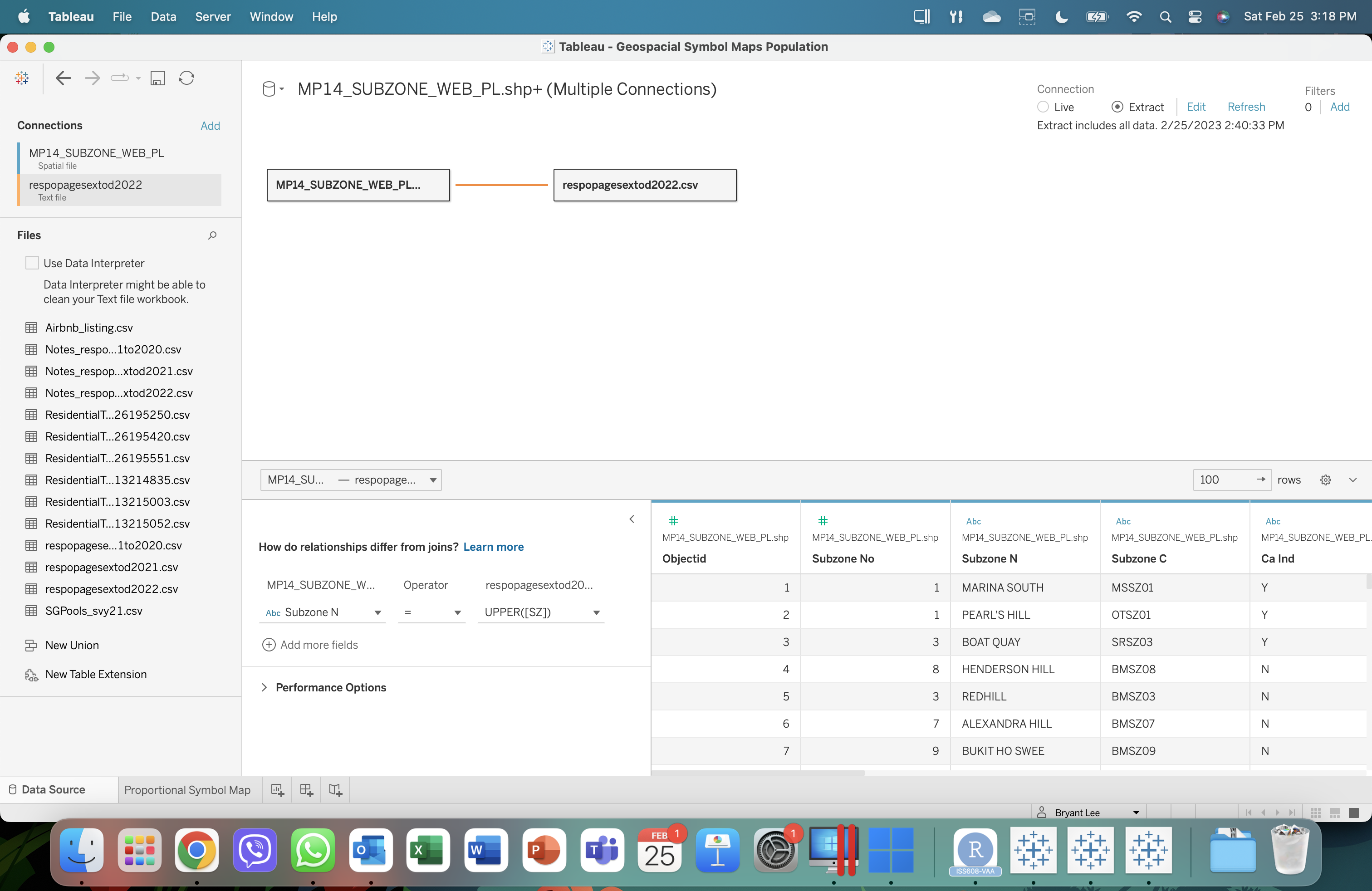Click the back arrow in toolbar

tap(63, 78)
